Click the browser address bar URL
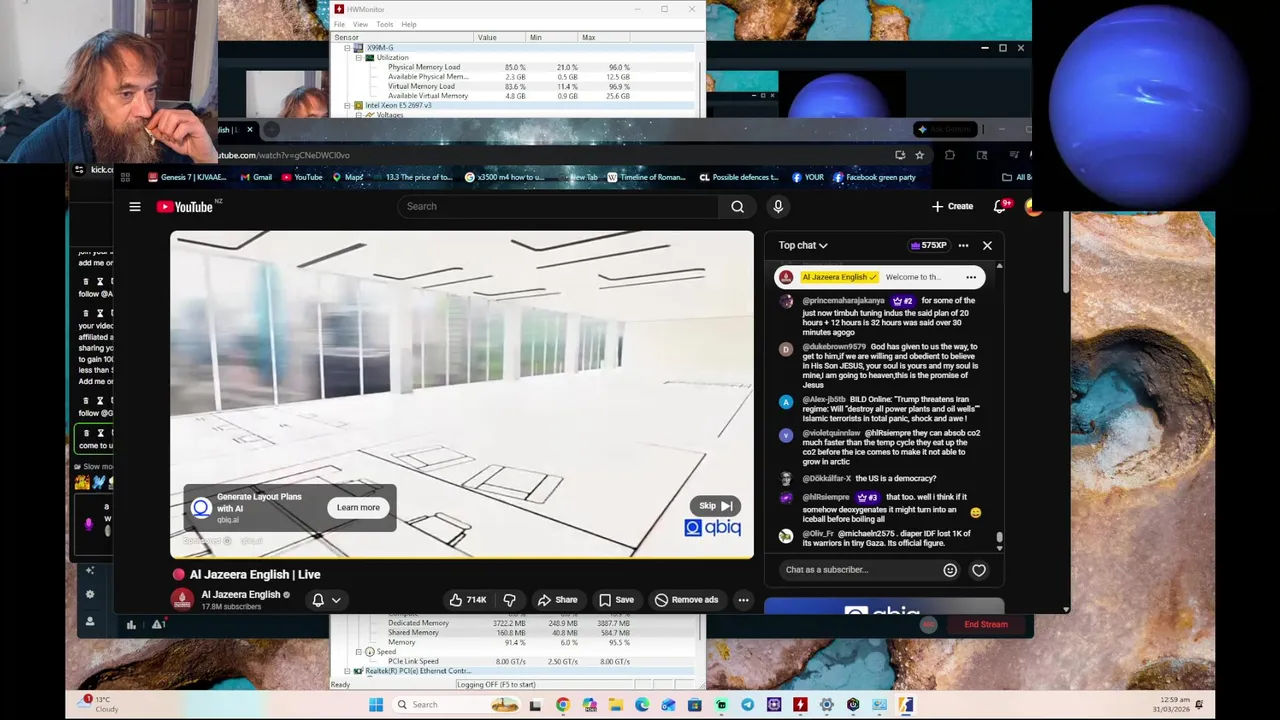The width and height of the screenshot is (1280, 720). 285,155
